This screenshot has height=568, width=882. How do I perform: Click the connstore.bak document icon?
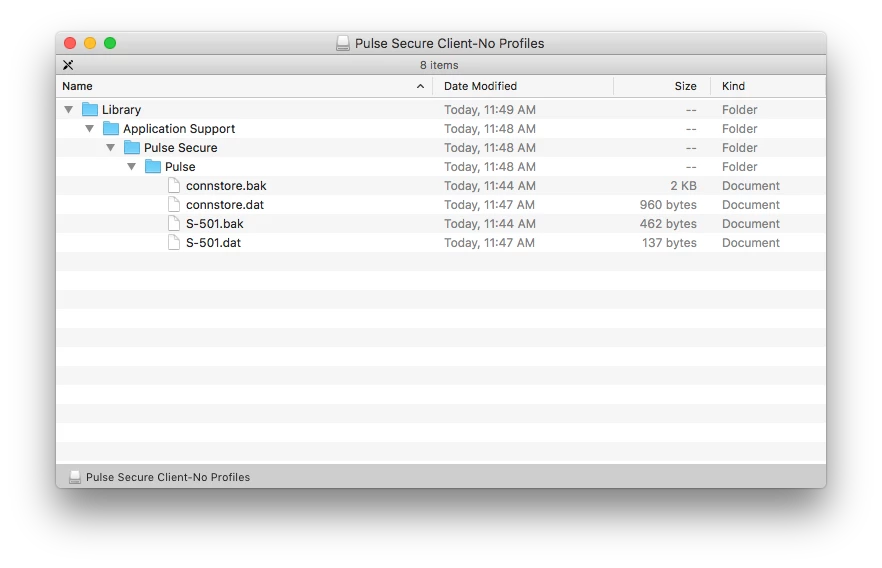(174, 185)
